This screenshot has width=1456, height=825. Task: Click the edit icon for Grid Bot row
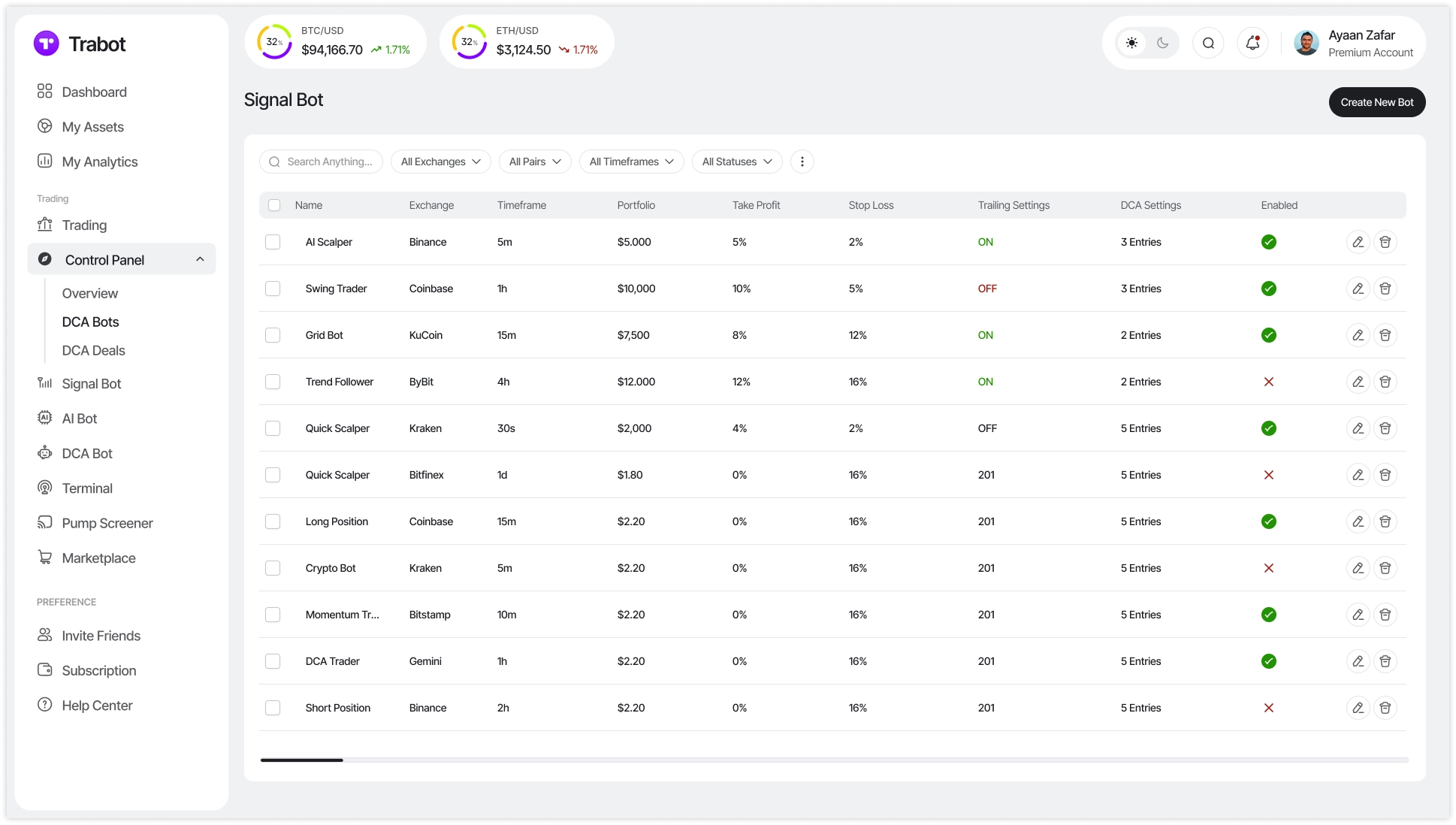tap(1358, 335)
